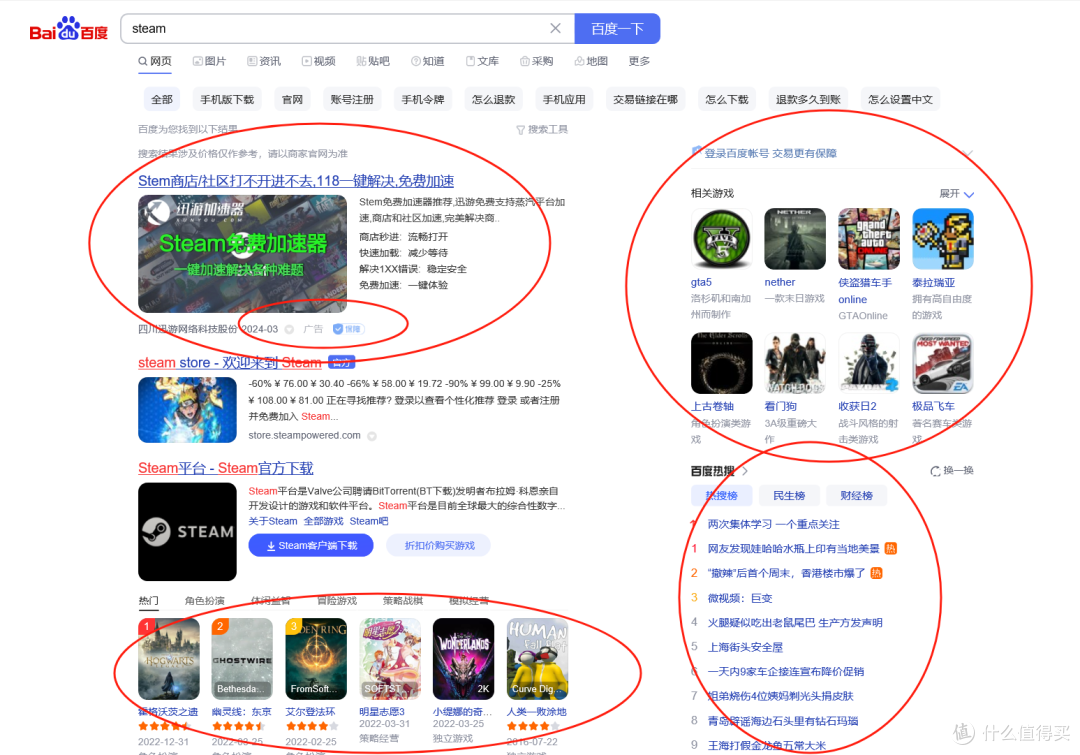1080x755 pixels.
Task: Open the 资讯 tab
Action: [x=264, y=61]
